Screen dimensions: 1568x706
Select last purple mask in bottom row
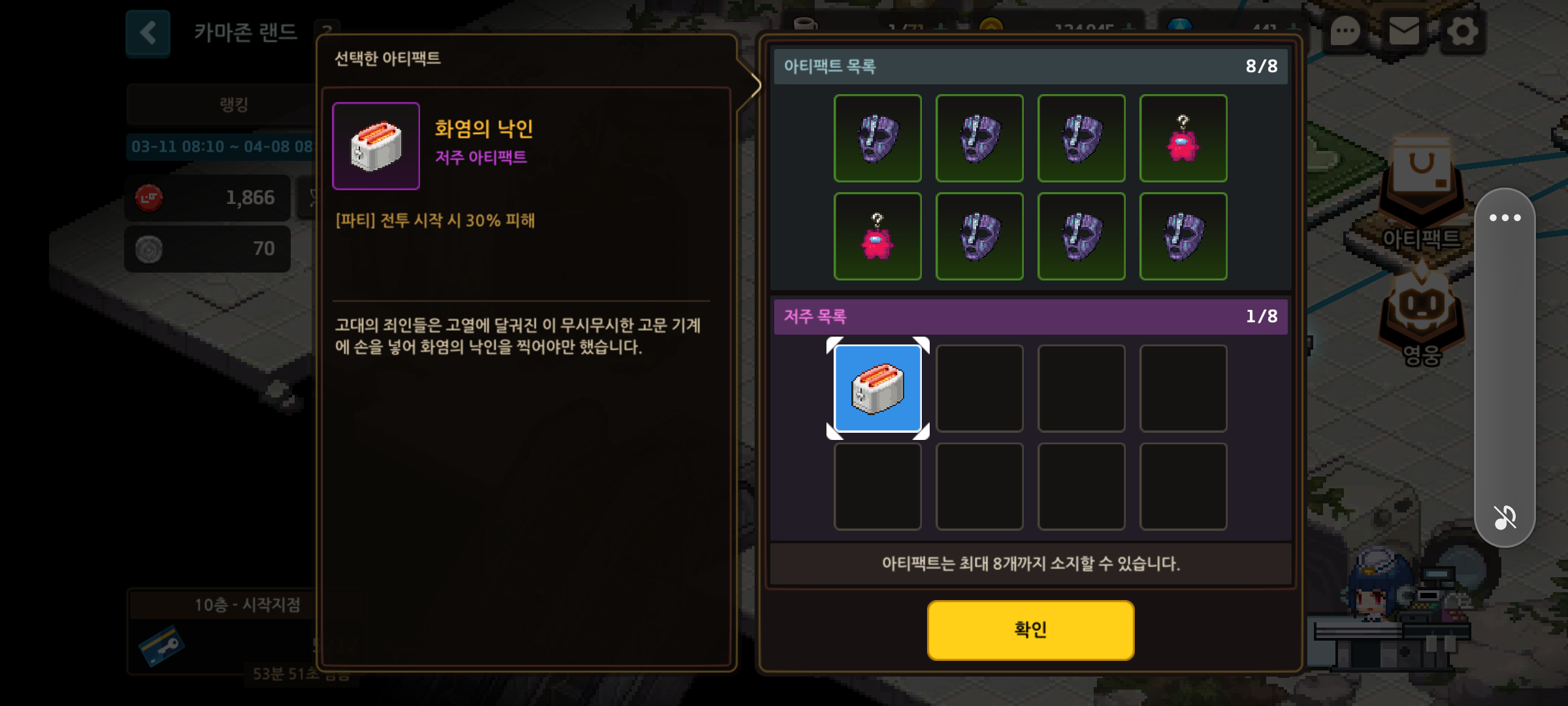coord(1183,236)
